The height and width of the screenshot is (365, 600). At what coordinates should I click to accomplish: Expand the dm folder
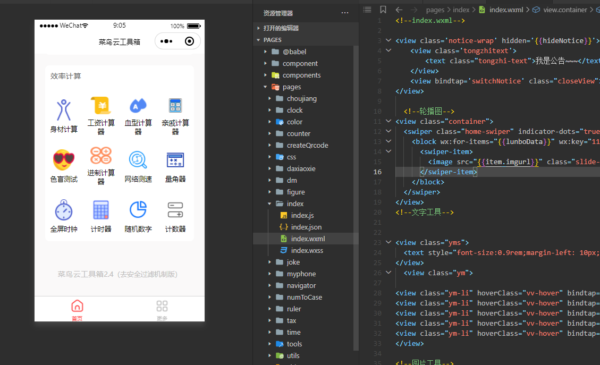[270, 180]
